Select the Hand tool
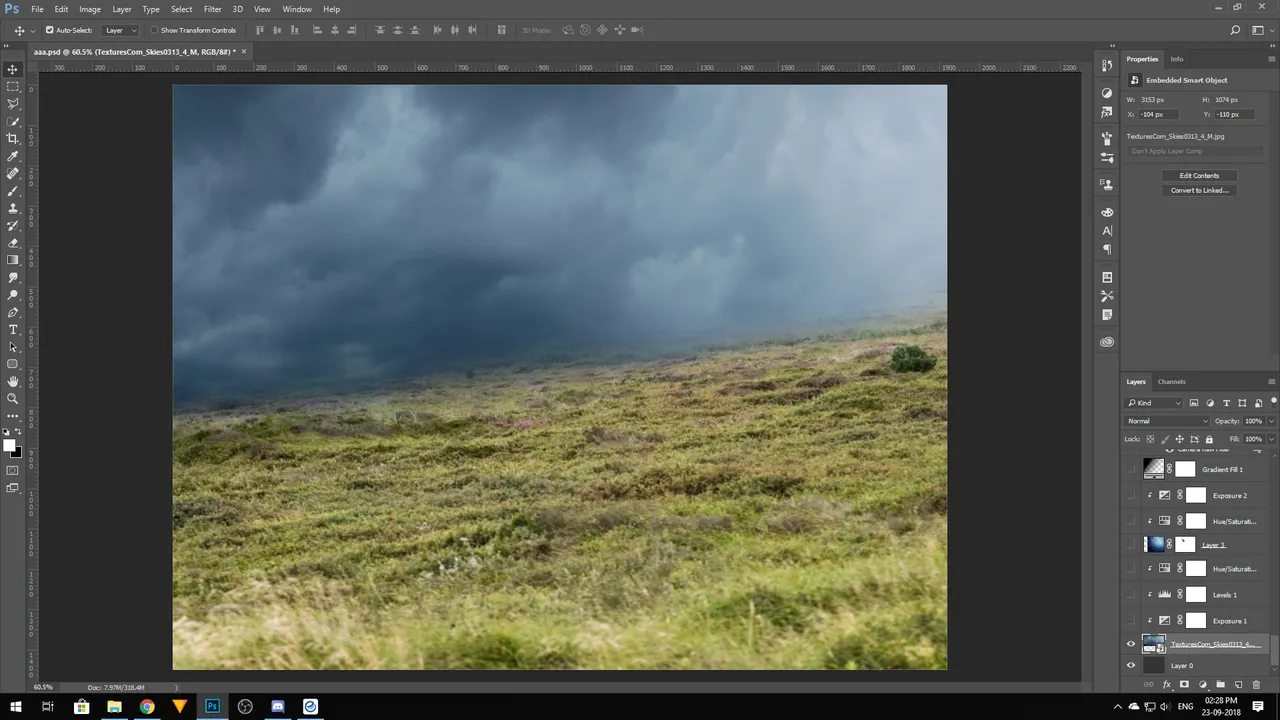1280x720 pixels. [13, 381]
